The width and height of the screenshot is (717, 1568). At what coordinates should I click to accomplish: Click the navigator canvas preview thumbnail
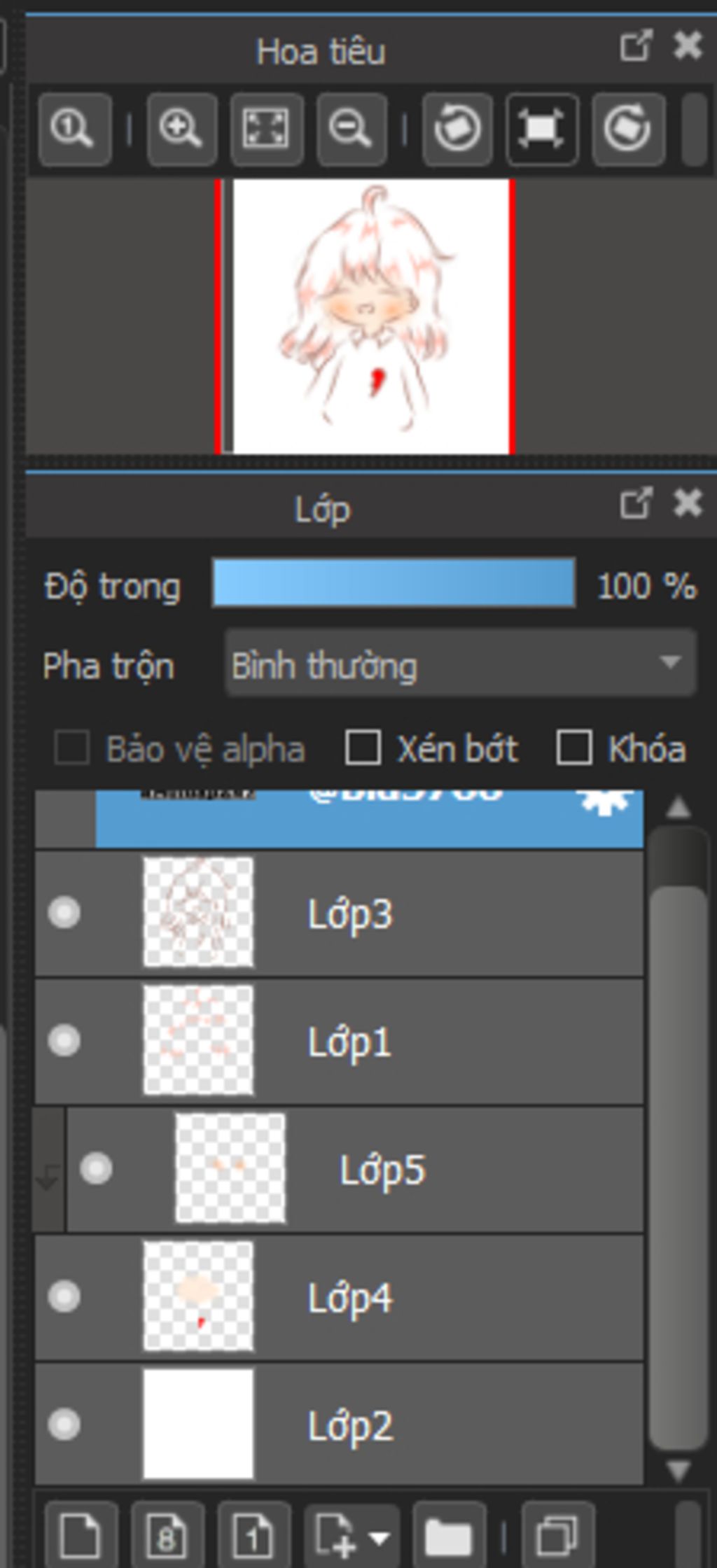coord(370,316)
